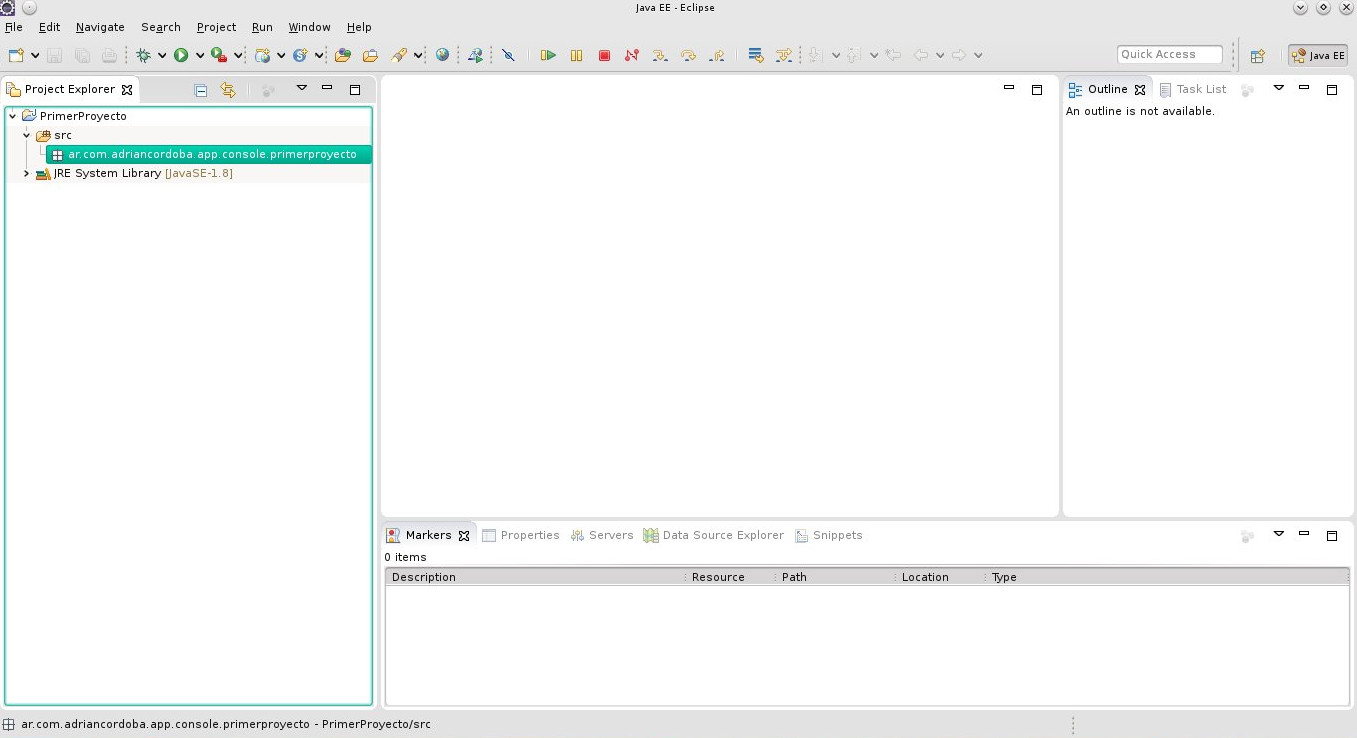Image resolution: width=1357 pixels, height=738 pixels.
Task: Launch a debug session using the bug icon
Action: click(145, 55)
